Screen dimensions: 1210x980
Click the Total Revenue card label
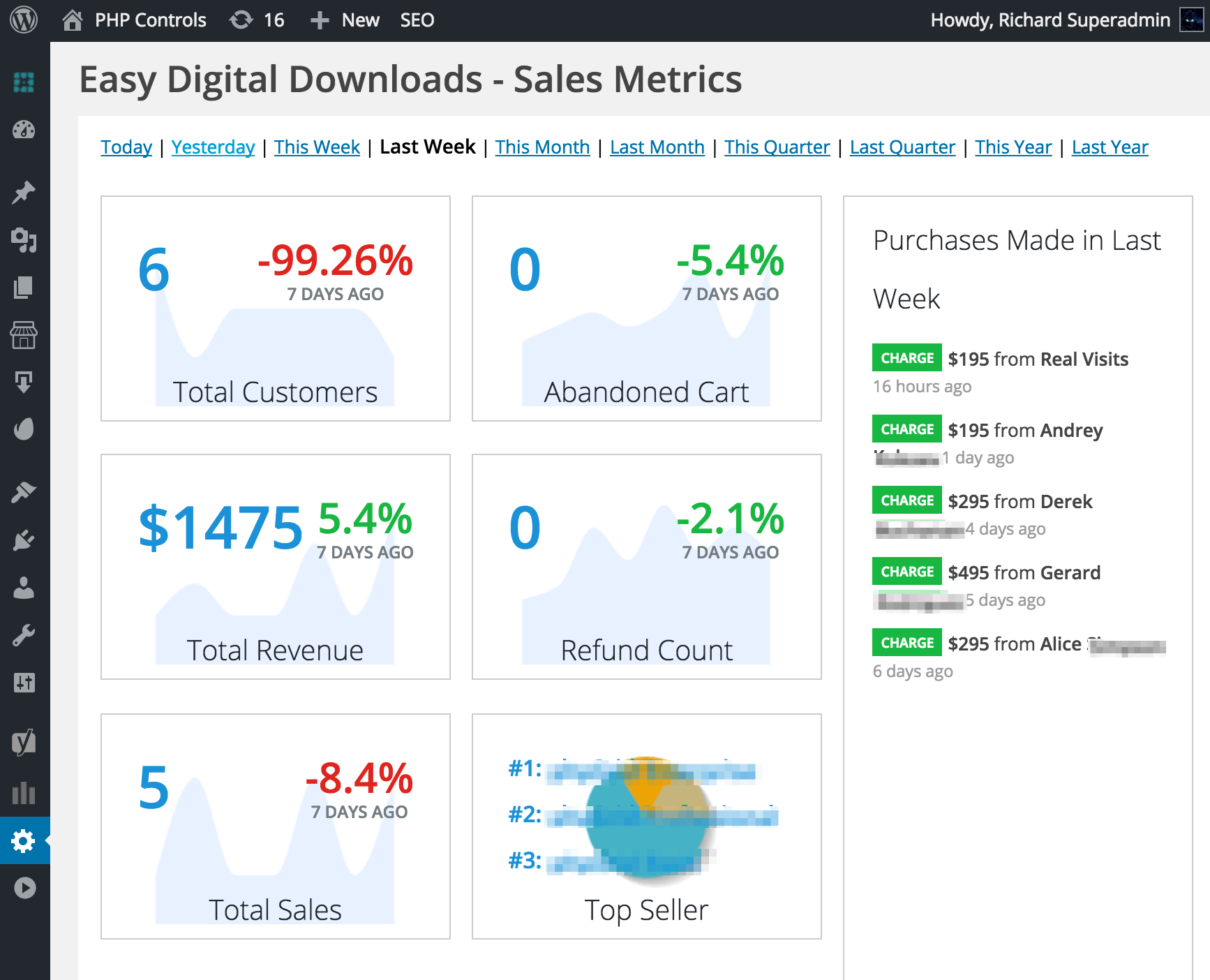275,651
